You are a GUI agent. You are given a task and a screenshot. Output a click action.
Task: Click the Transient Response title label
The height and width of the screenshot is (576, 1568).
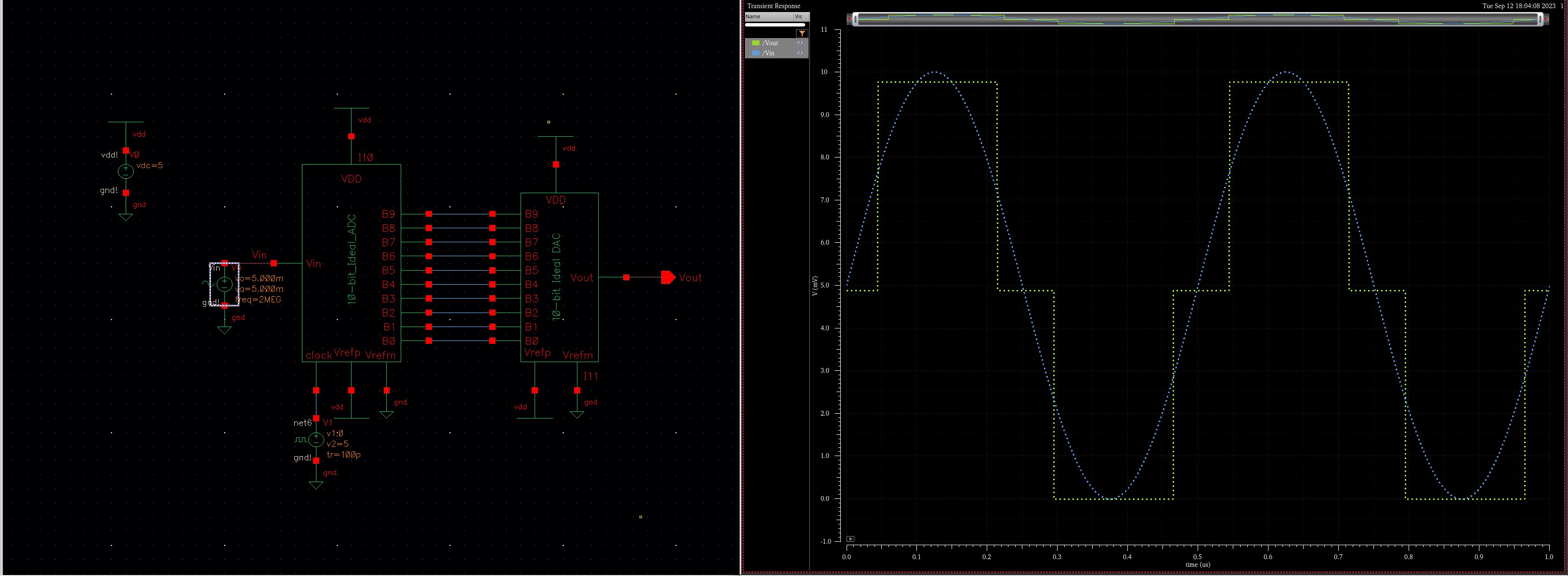774,6
